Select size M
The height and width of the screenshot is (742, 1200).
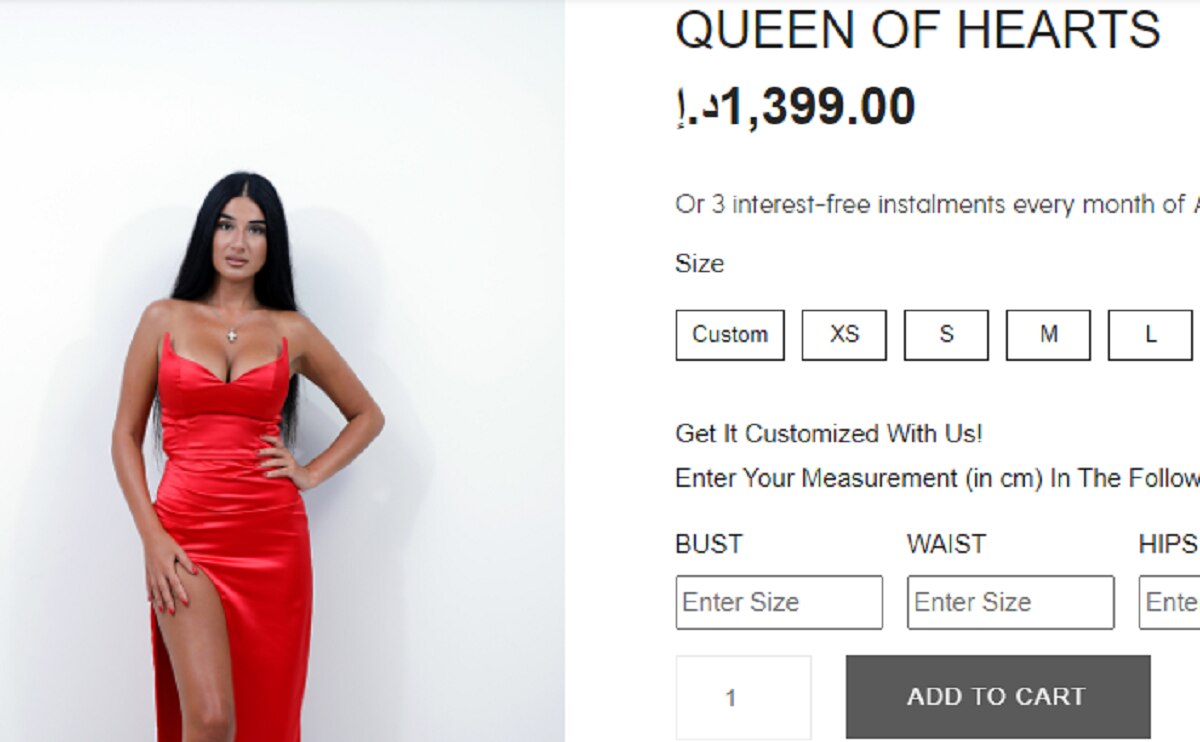coord(1048,335)
